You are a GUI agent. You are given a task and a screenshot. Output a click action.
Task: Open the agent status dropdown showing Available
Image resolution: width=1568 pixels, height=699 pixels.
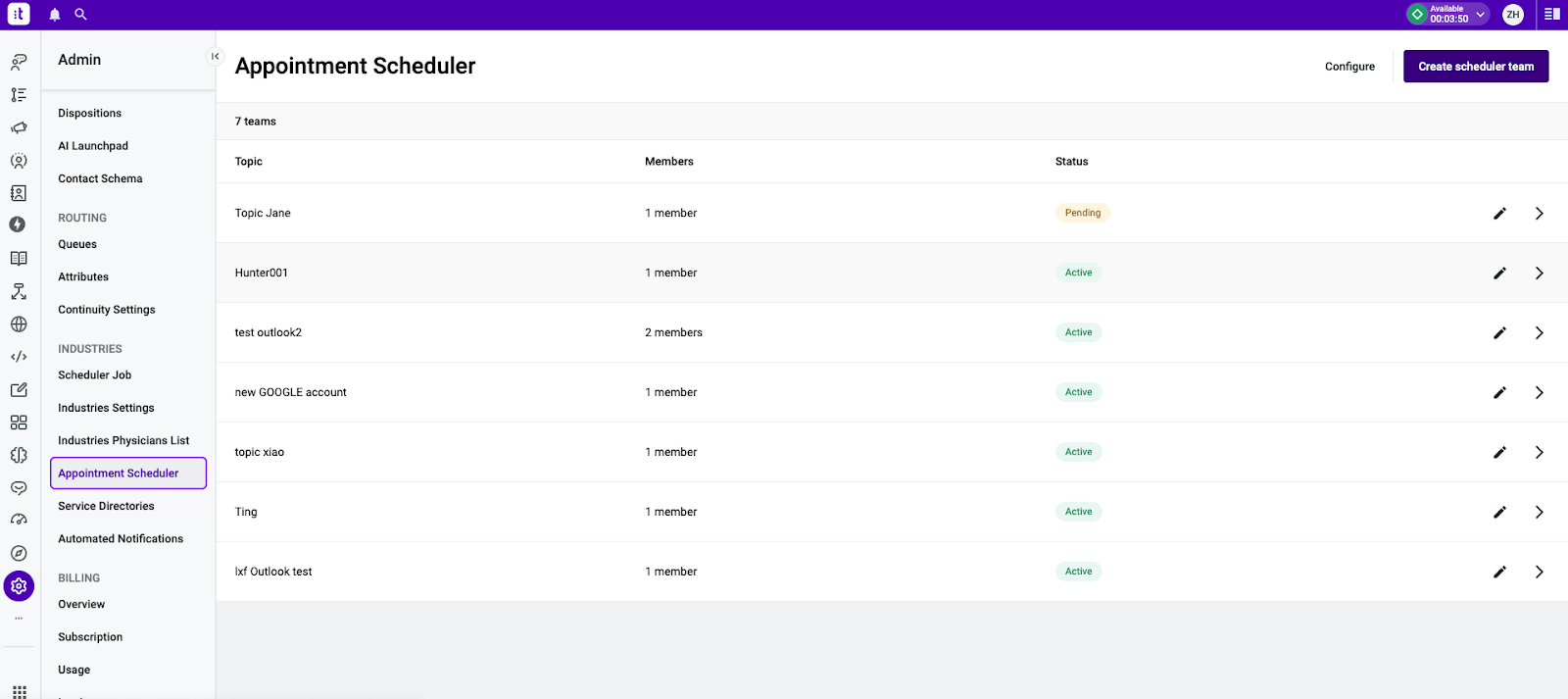tap(1448, 14)
